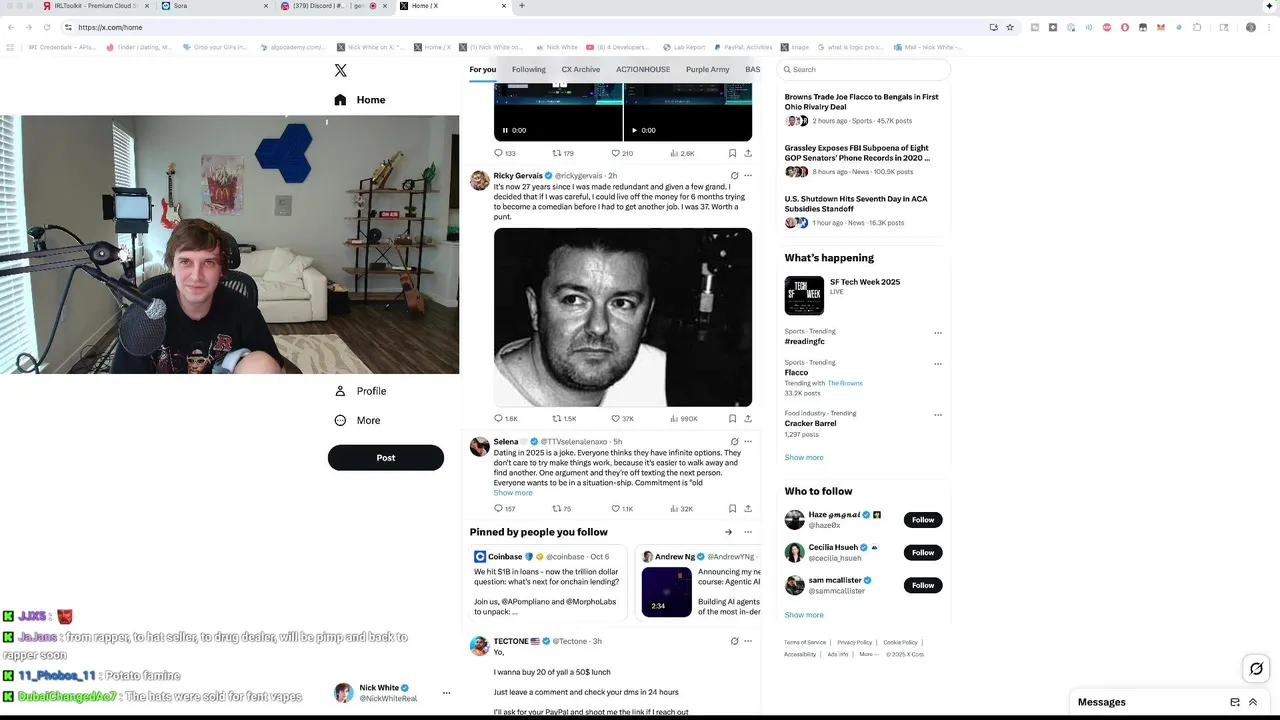
Task: Switch to the CX Archive tab
Action: click(581, 70)
